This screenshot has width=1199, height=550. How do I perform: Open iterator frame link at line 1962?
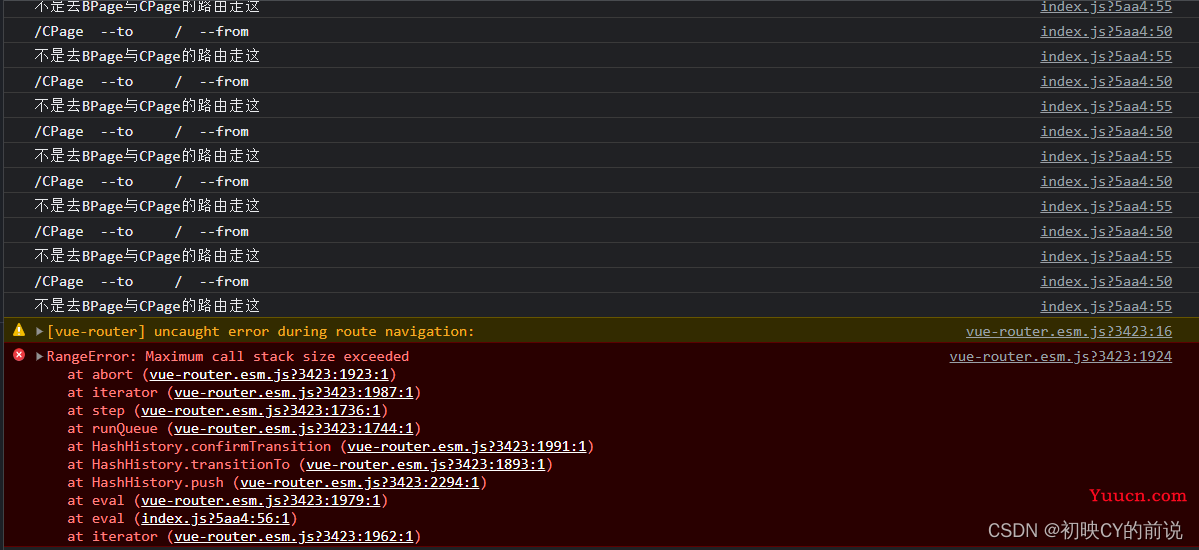tap(294, 536)
